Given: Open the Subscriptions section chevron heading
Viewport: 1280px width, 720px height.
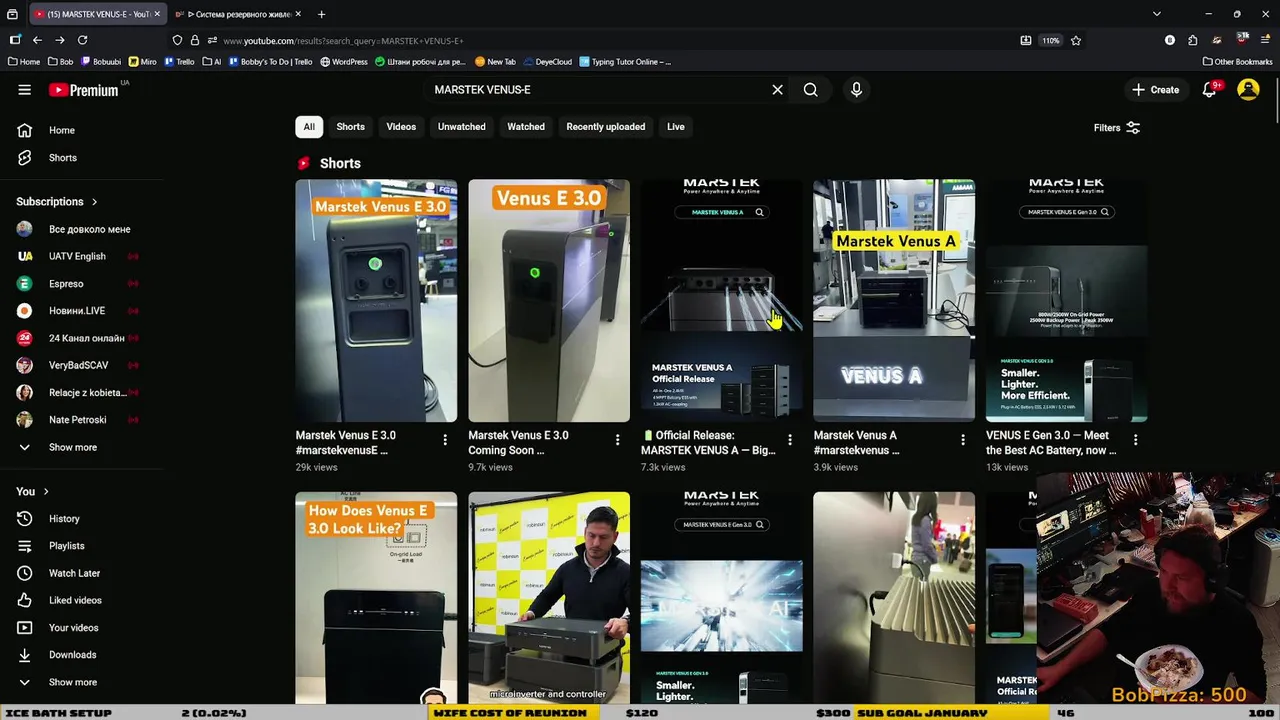Looking at the screenshot, I should [x=57, y=202].
